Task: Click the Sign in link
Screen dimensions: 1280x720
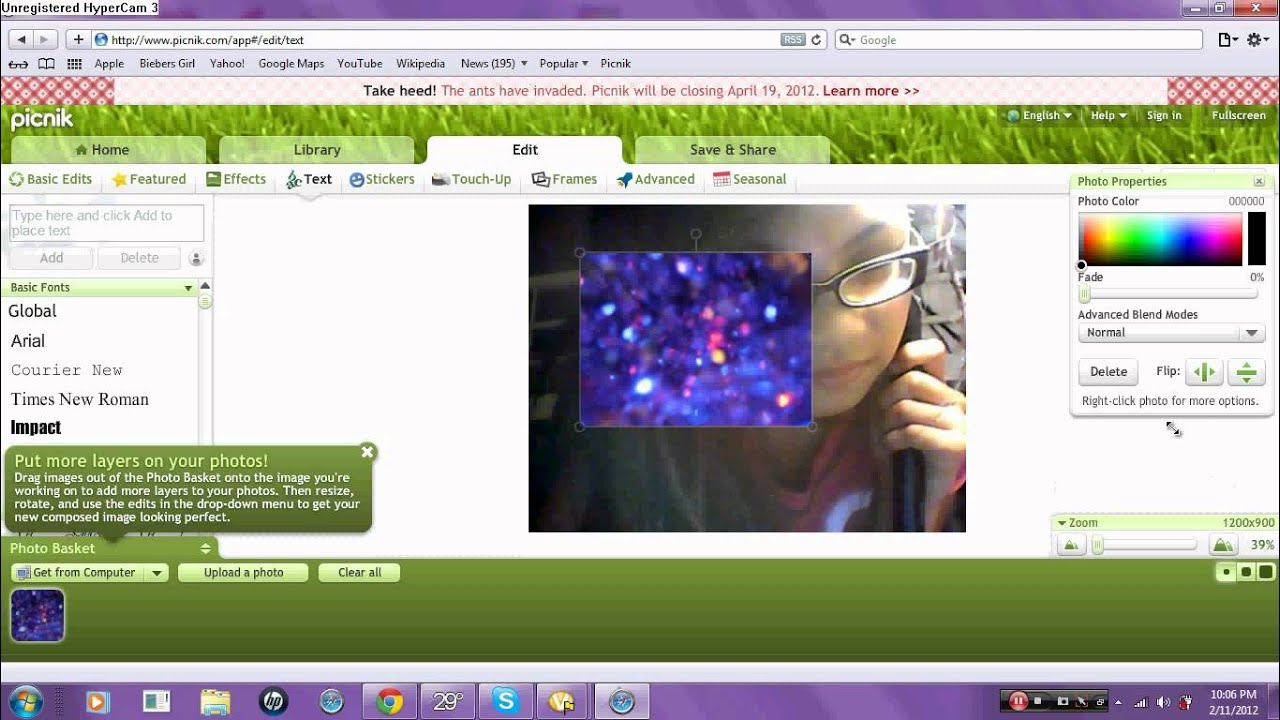Action: click(1164, 115)
